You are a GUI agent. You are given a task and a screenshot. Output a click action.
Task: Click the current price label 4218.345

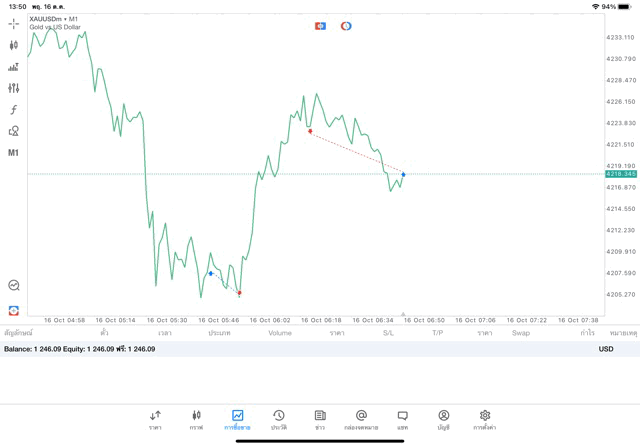[621, 174]
